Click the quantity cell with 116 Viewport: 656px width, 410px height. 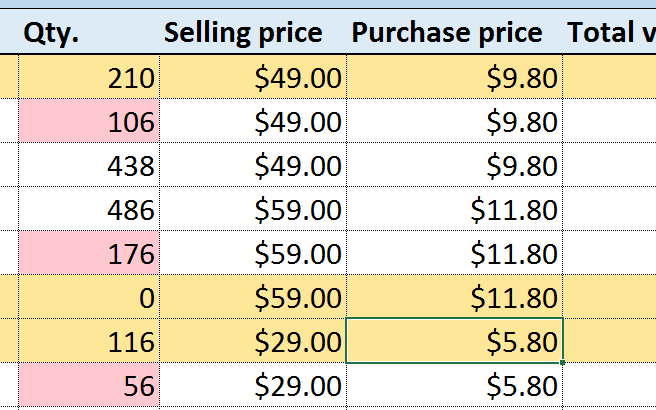[x=89, y=341]
